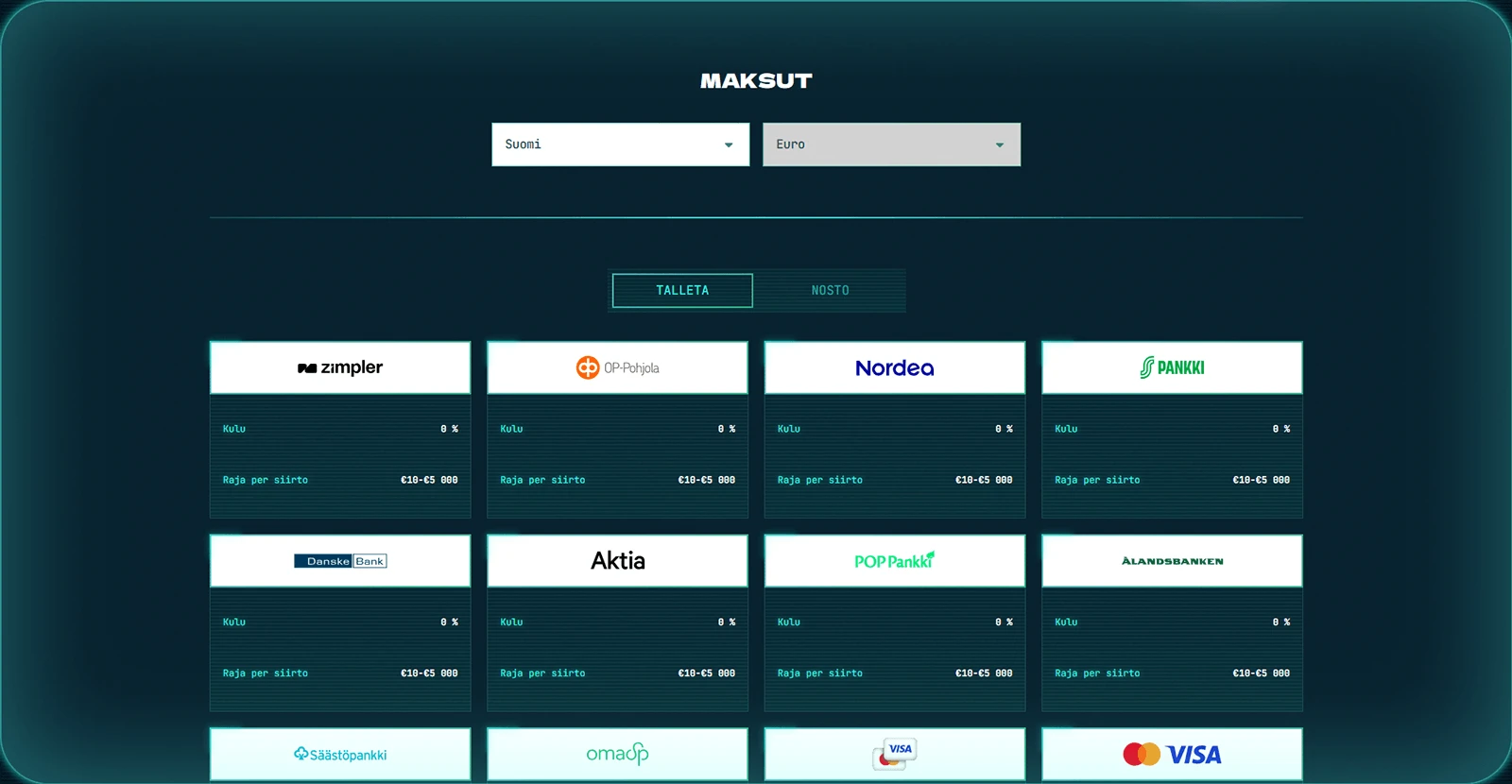Click the MAKSUT heading

click(756, 81)
